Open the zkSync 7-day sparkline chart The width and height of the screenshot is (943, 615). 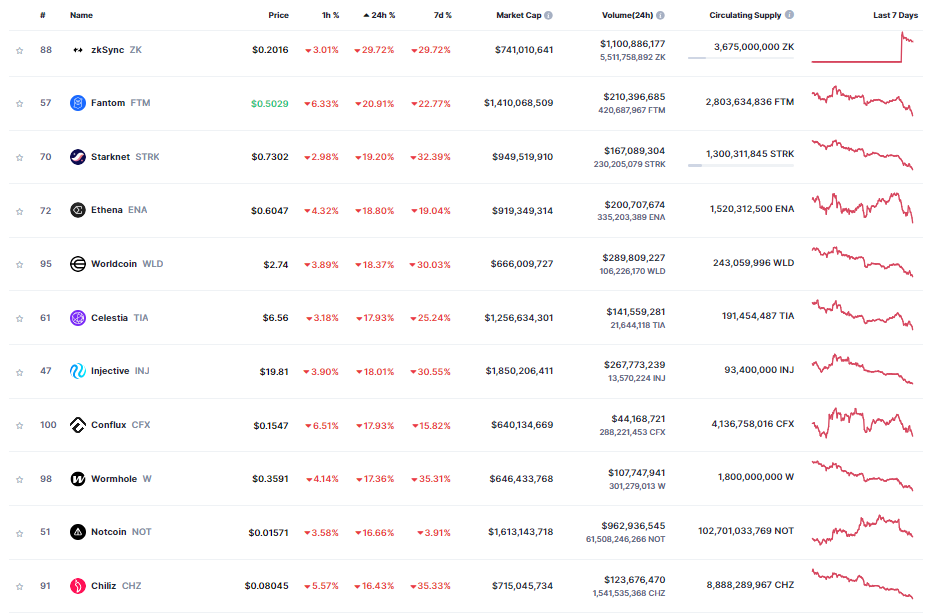click(862, 47)
